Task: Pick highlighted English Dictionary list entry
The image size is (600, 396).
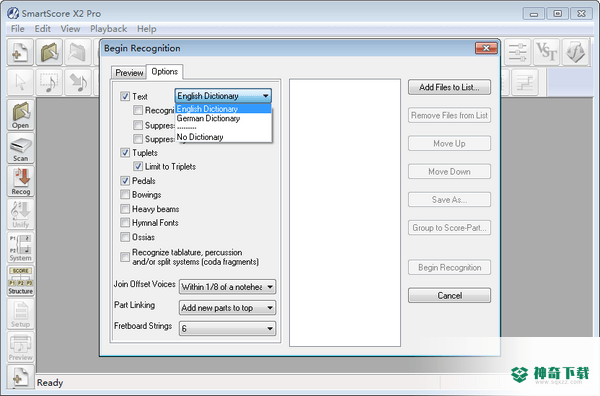Action: click(x=223, y=109)
